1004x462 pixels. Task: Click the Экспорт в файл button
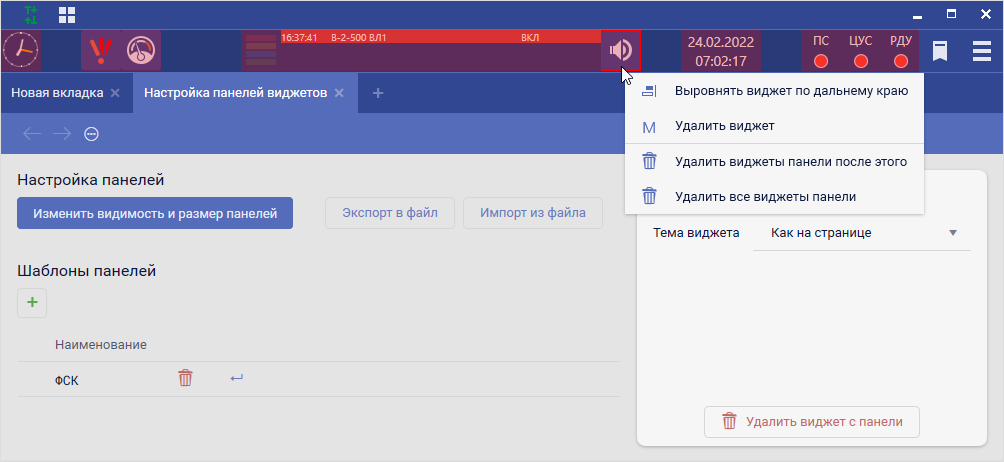(x=389, y=213)
